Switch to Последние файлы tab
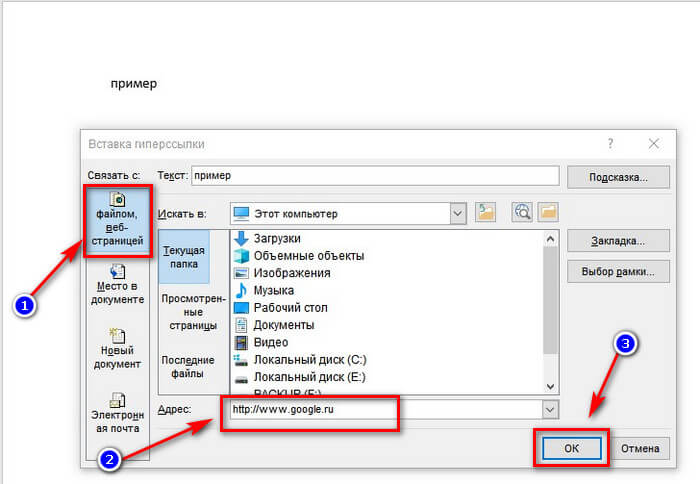This screenshot has width=700, height=484. tap(188, 367)
